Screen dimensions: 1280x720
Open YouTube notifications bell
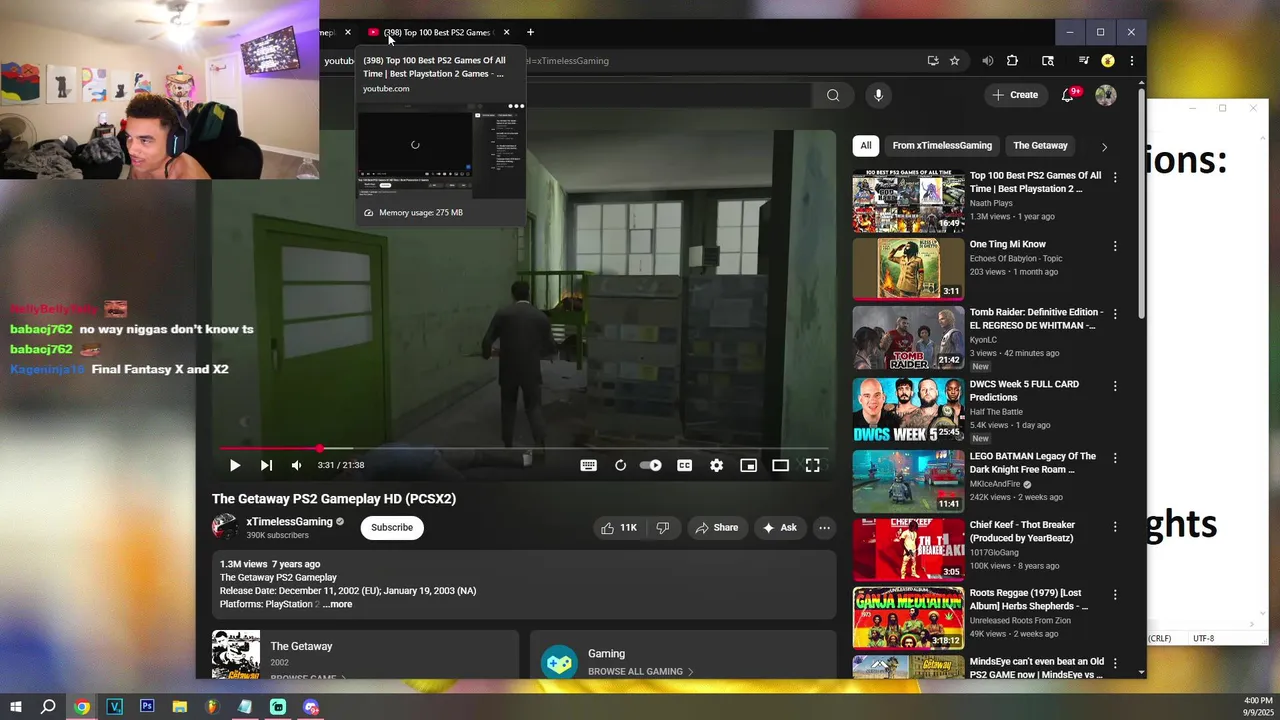(x=1068, y=95)
